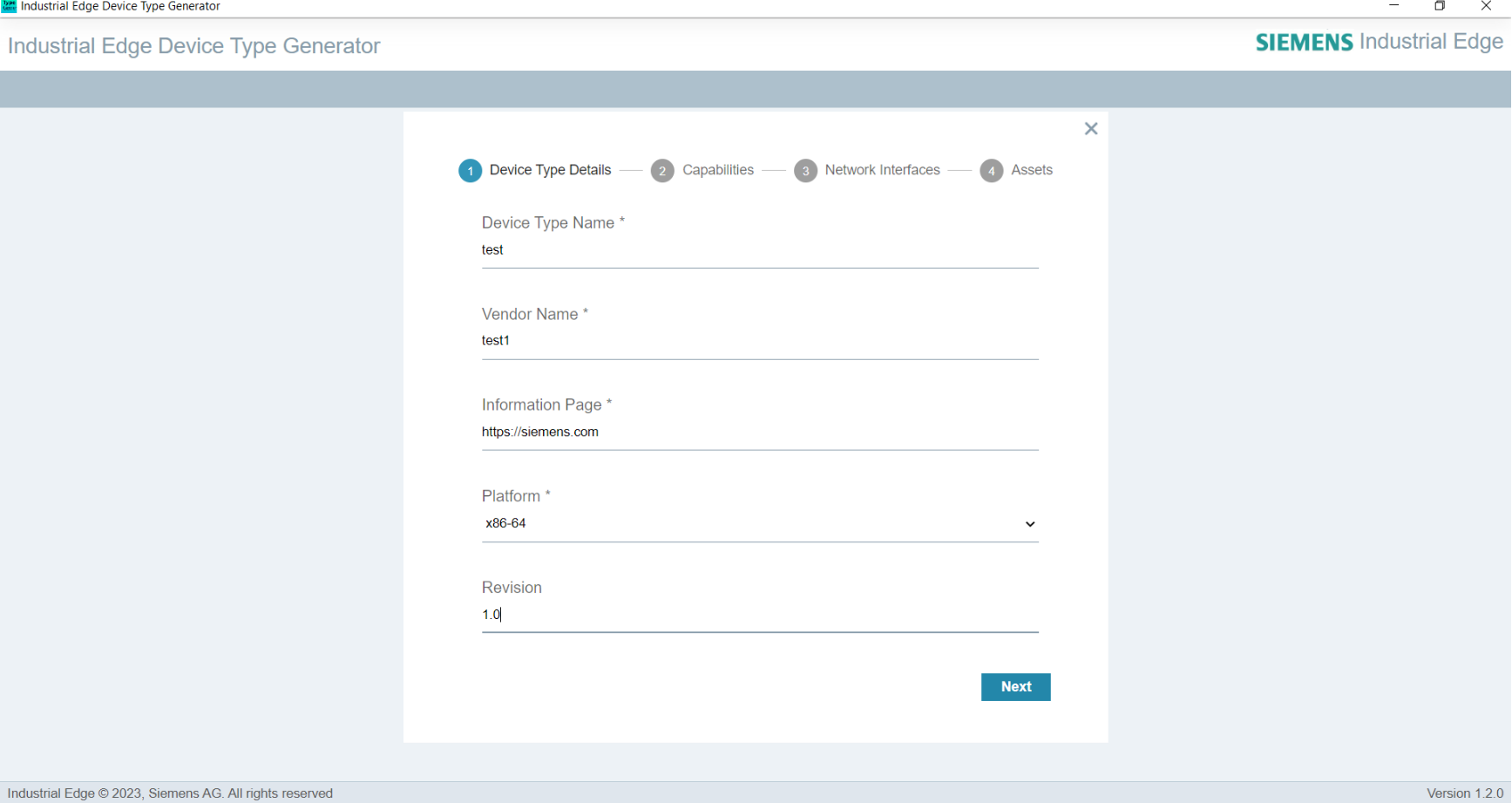The width and height of the screenshot is (1512, 803).
Task: Select step 3 Network Interfaces circle
Action: 806,170
